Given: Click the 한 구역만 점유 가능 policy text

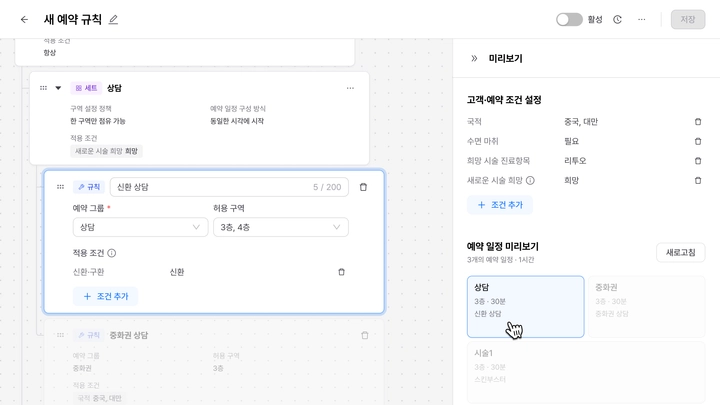Looking at the screenshot, I should point(98,121).
